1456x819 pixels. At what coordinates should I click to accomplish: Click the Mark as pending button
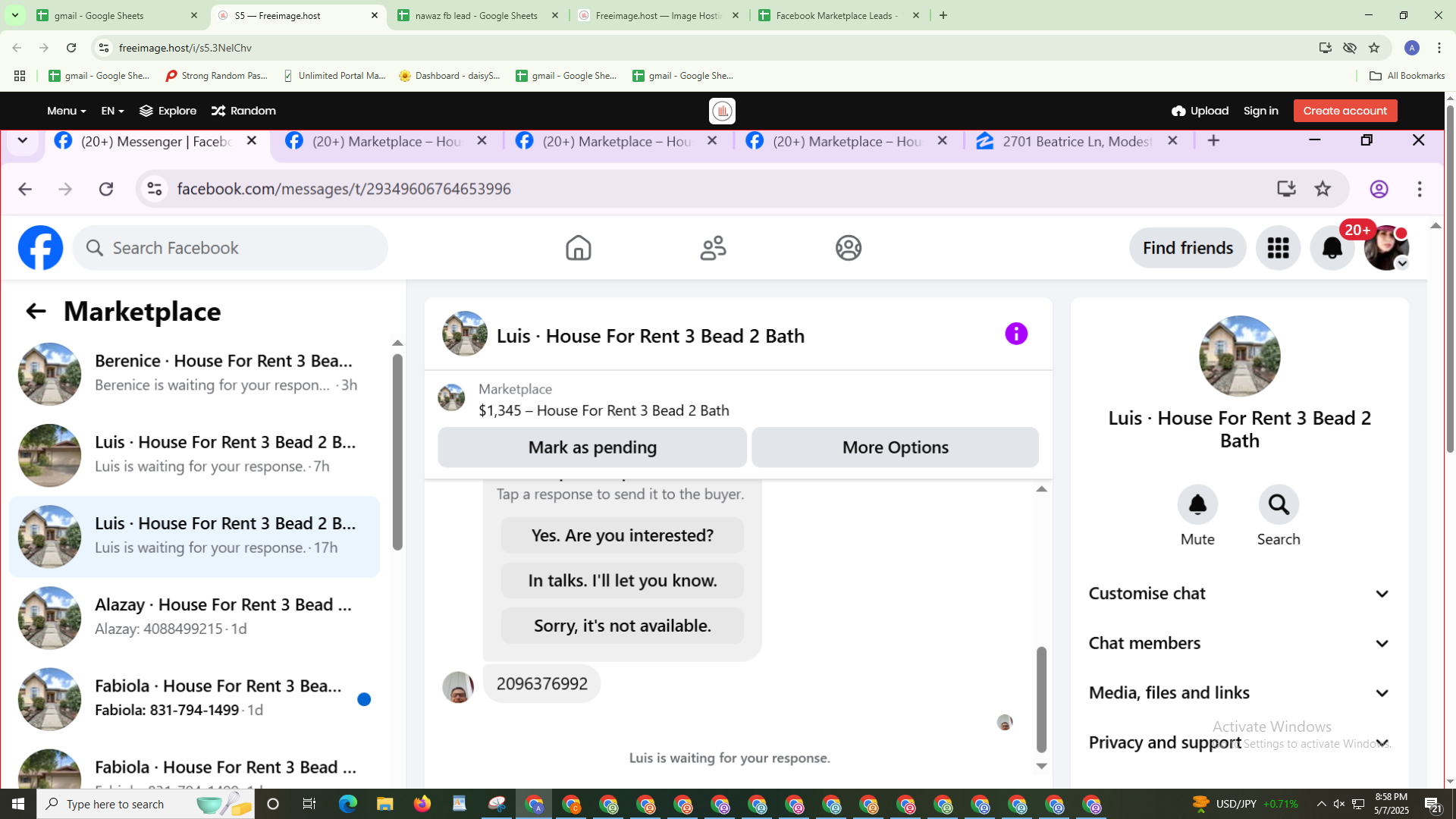(591, 447)
